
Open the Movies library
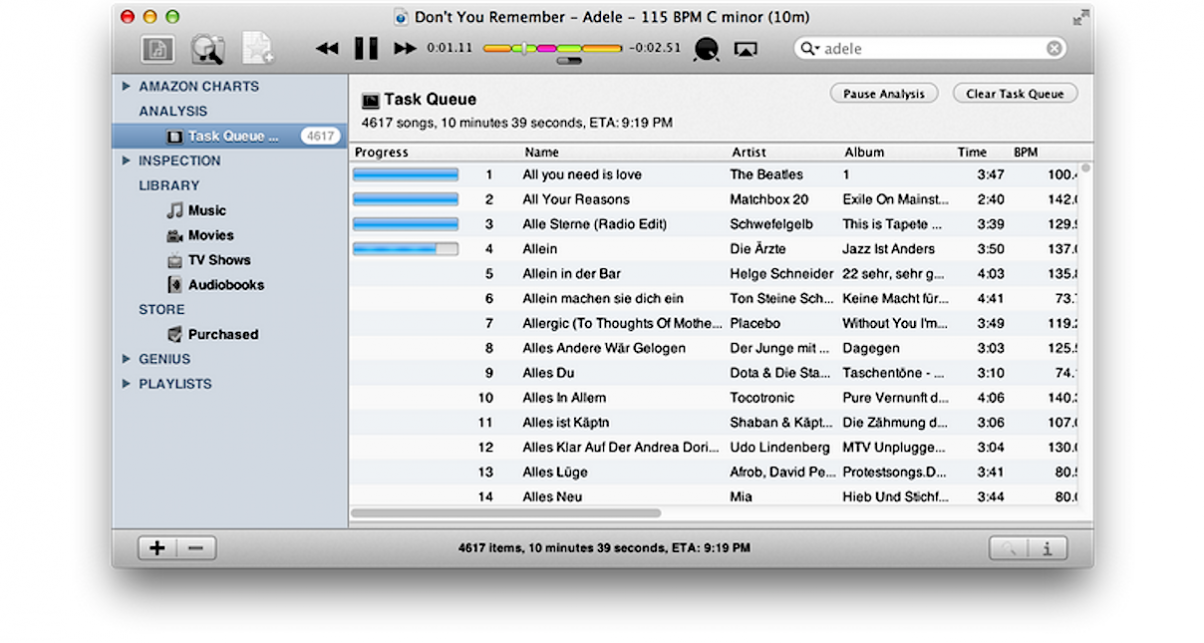click(210, 236)
